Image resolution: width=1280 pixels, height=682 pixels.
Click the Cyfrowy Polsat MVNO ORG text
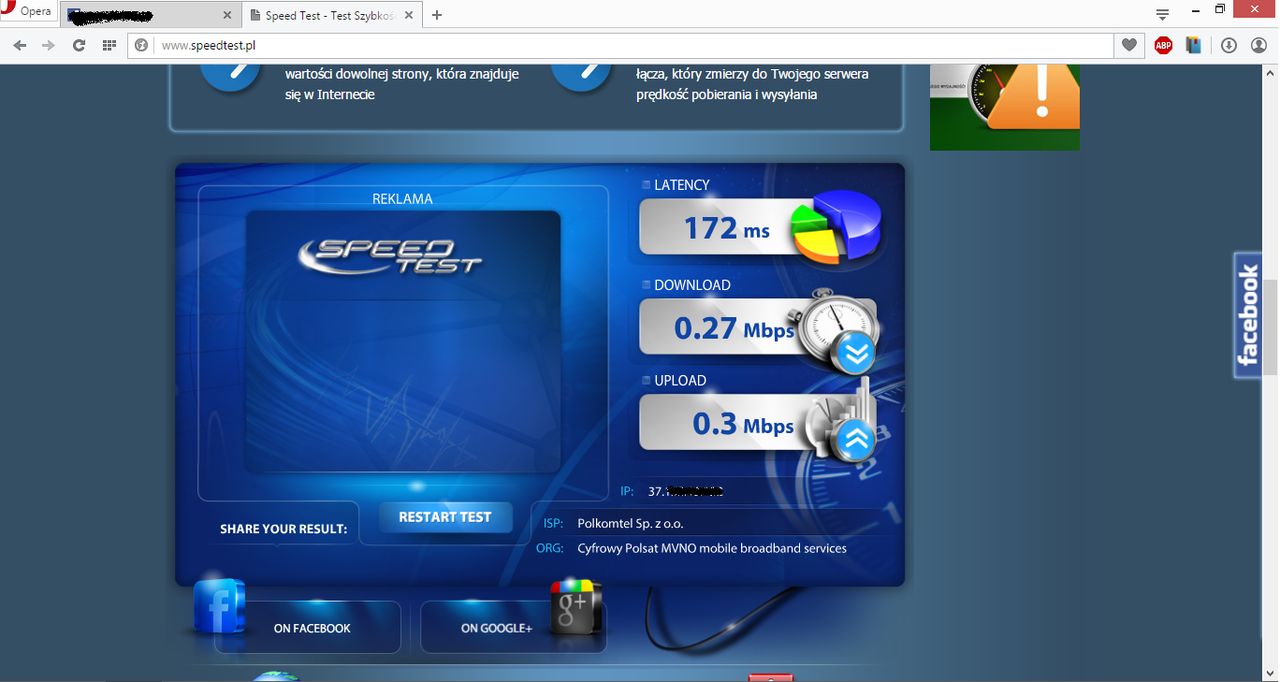(x=712, y=548)
